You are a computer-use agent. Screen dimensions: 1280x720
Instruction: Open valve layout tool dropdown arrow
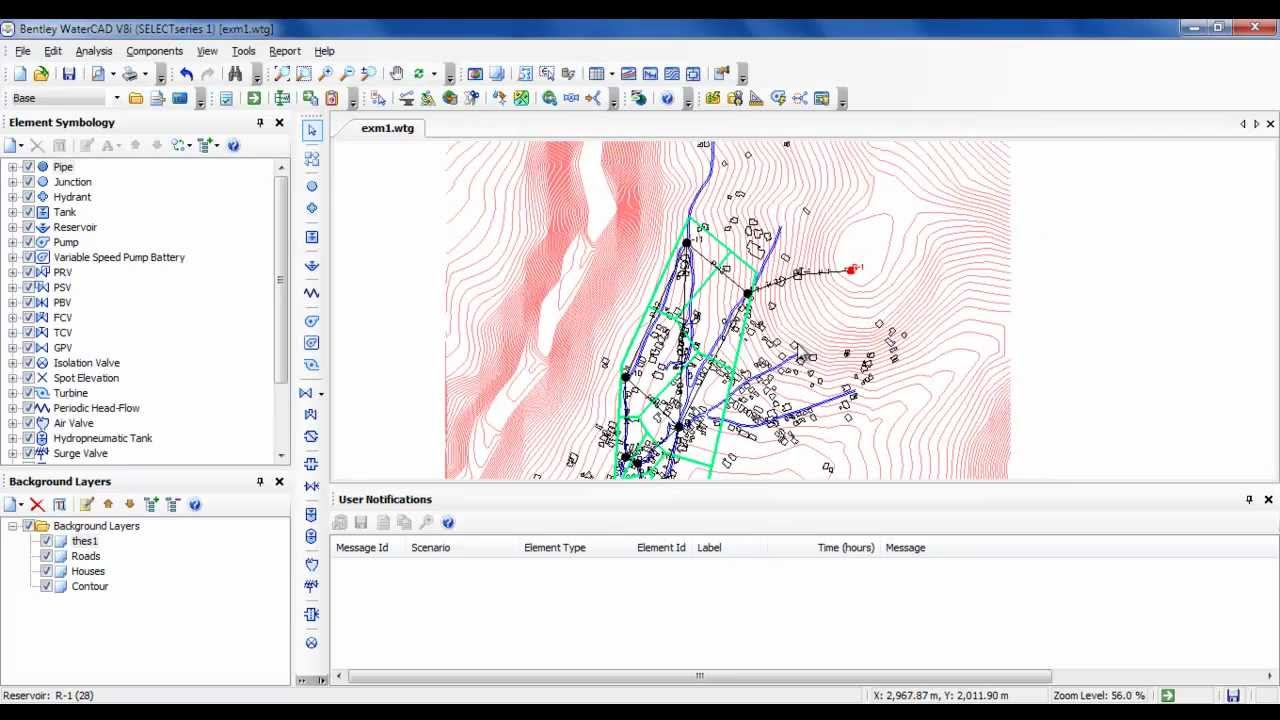321,393
